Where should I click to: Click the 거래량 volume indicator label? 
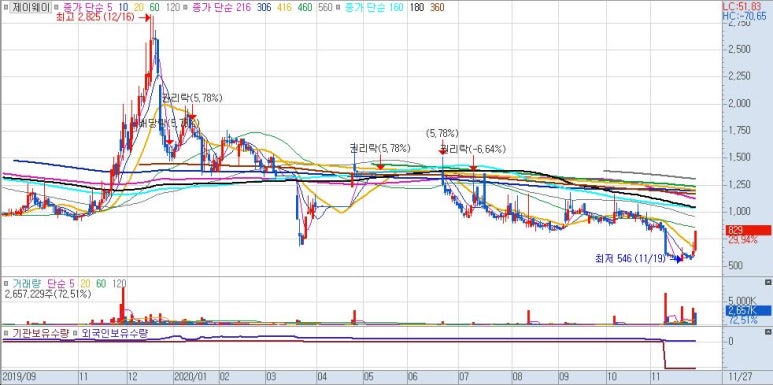27,283
